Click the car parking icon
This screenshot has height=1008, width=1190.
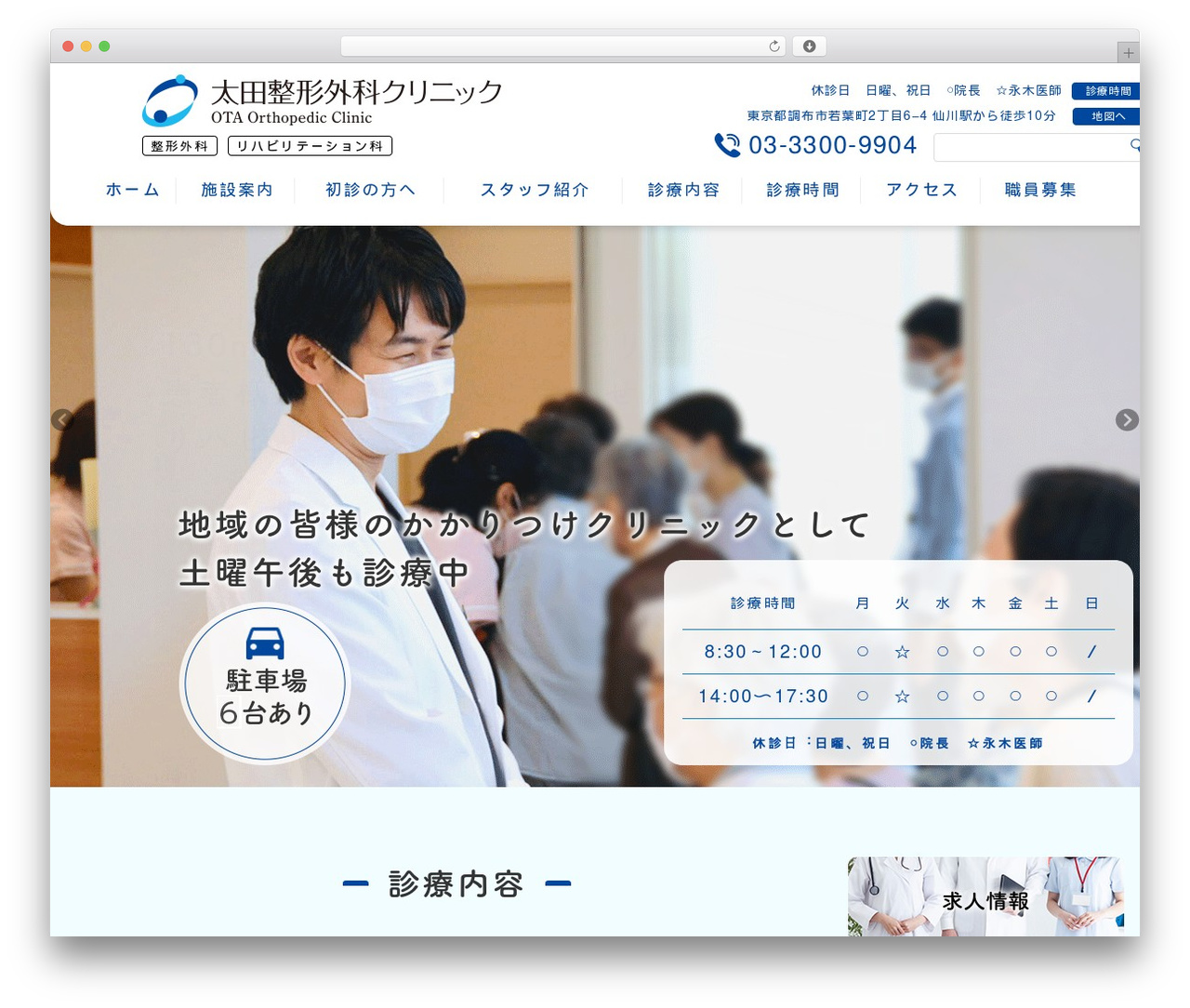pyautogui.click(x=265, y=643)
